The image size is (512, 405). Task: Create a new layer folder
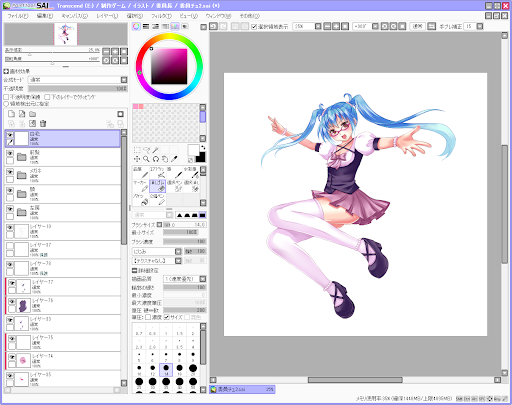point(32,114)
